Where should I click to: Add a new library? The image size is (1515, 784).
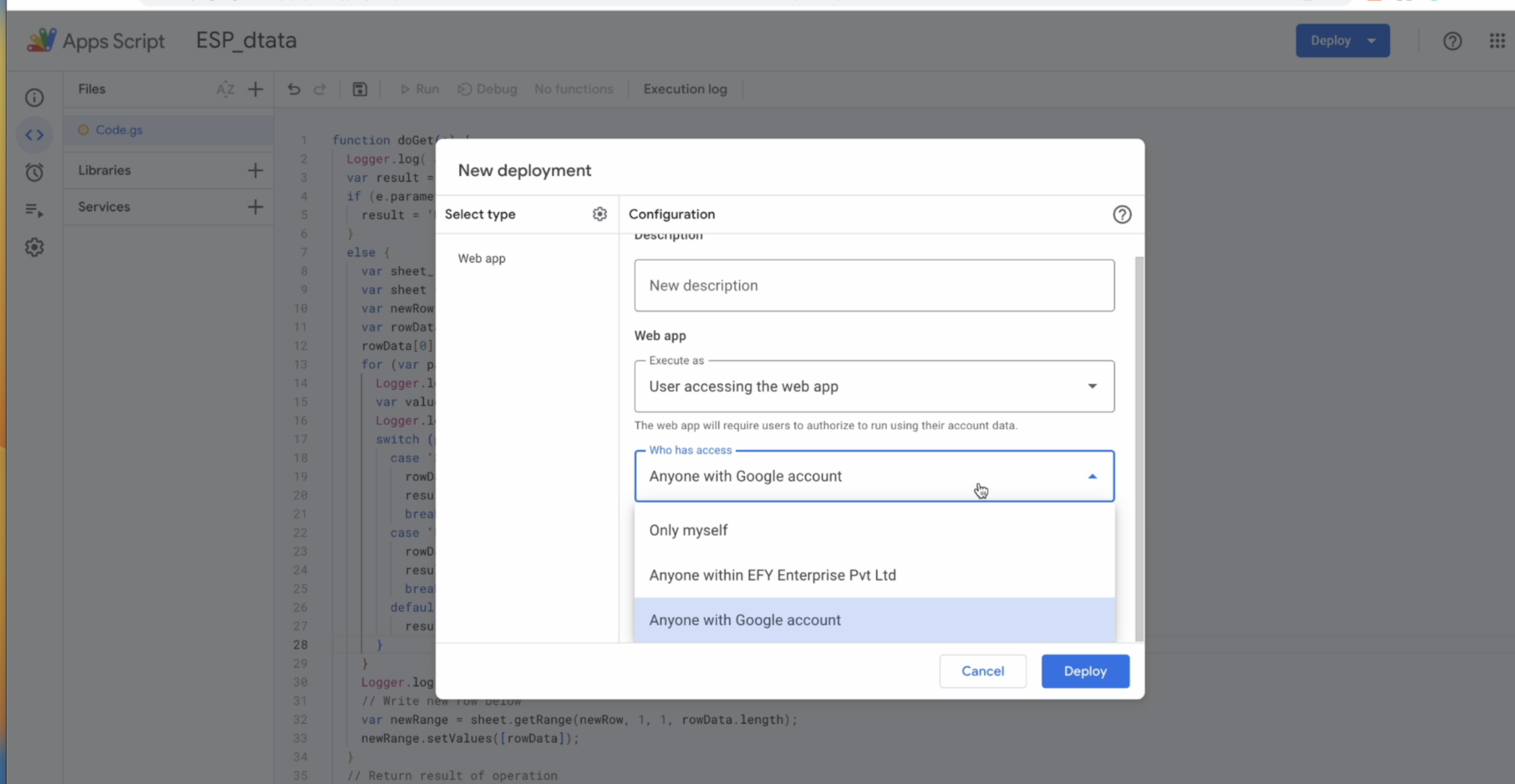254,170
